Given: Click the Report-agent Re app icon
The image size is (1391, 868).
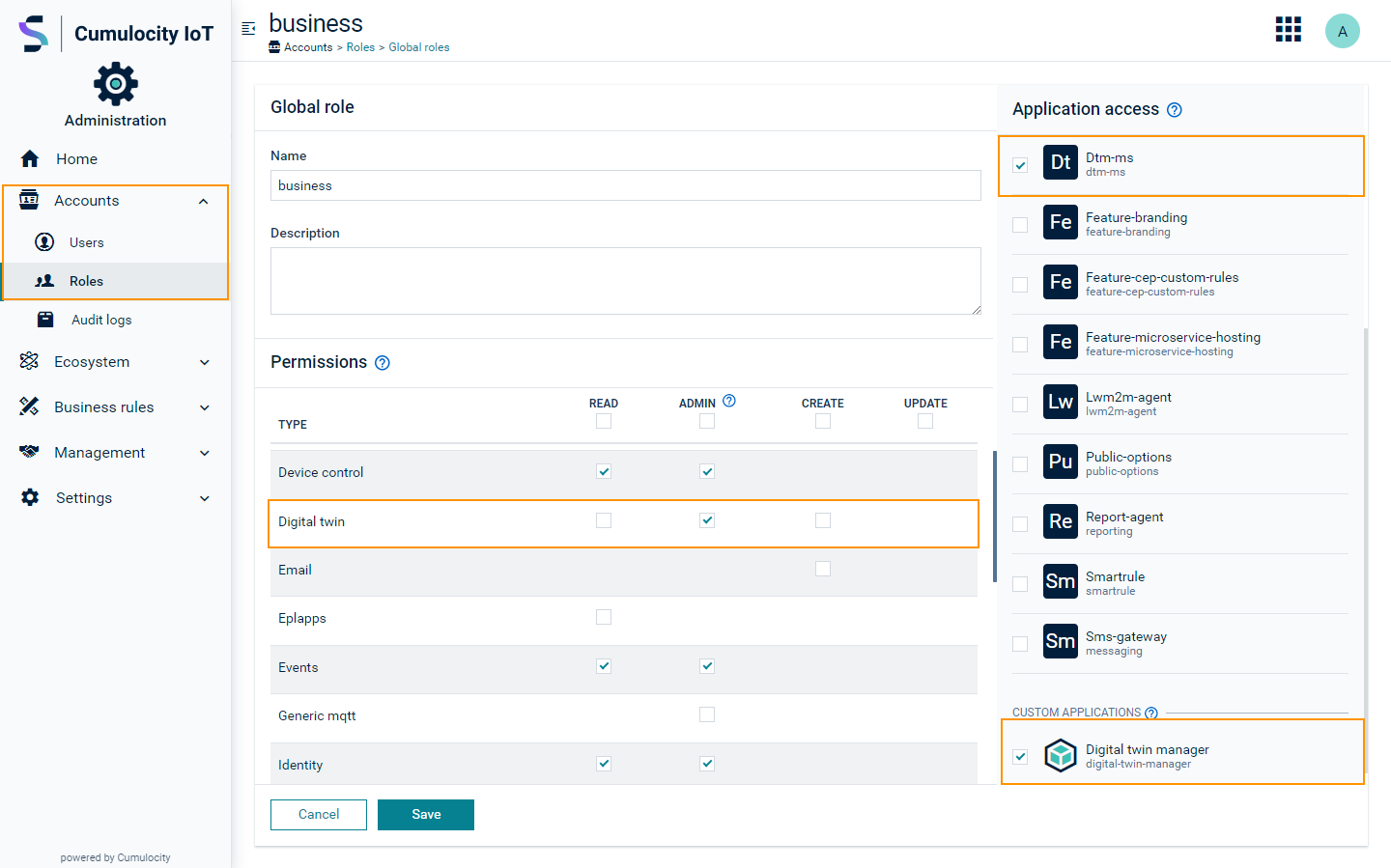Looking at the screenshot, I should pos(1061,521).
